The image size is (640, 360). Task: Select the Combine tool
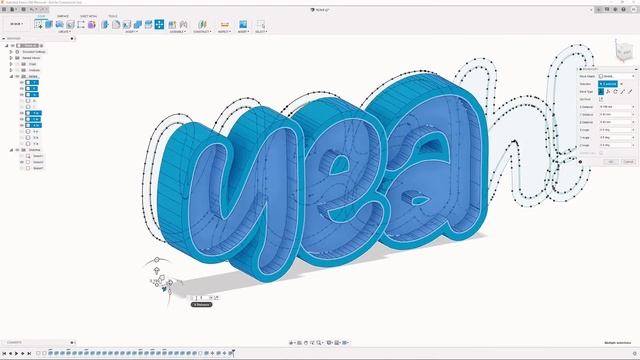(138, 24)
